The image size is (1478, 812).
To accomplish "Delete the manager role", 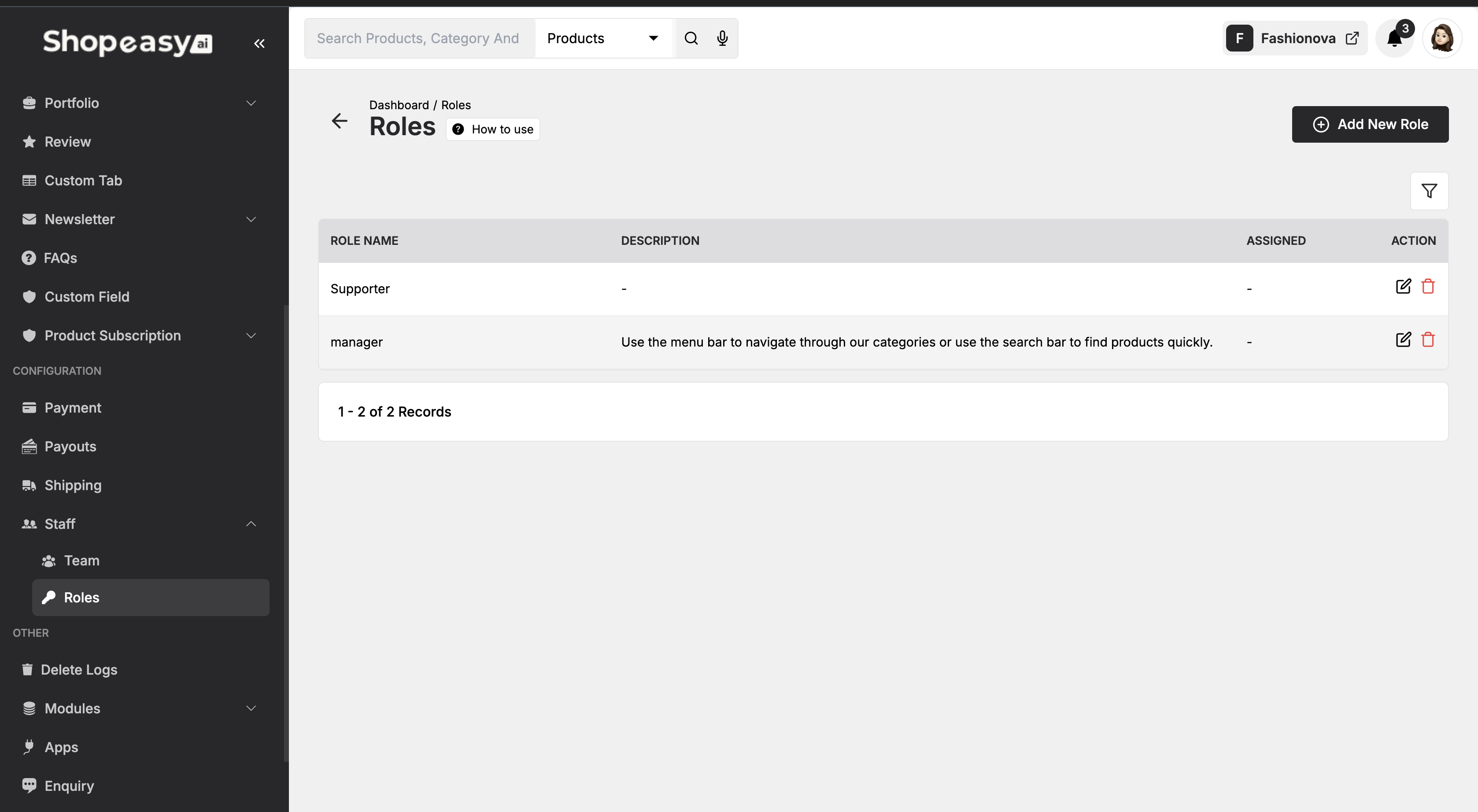I will (1428, 340).
